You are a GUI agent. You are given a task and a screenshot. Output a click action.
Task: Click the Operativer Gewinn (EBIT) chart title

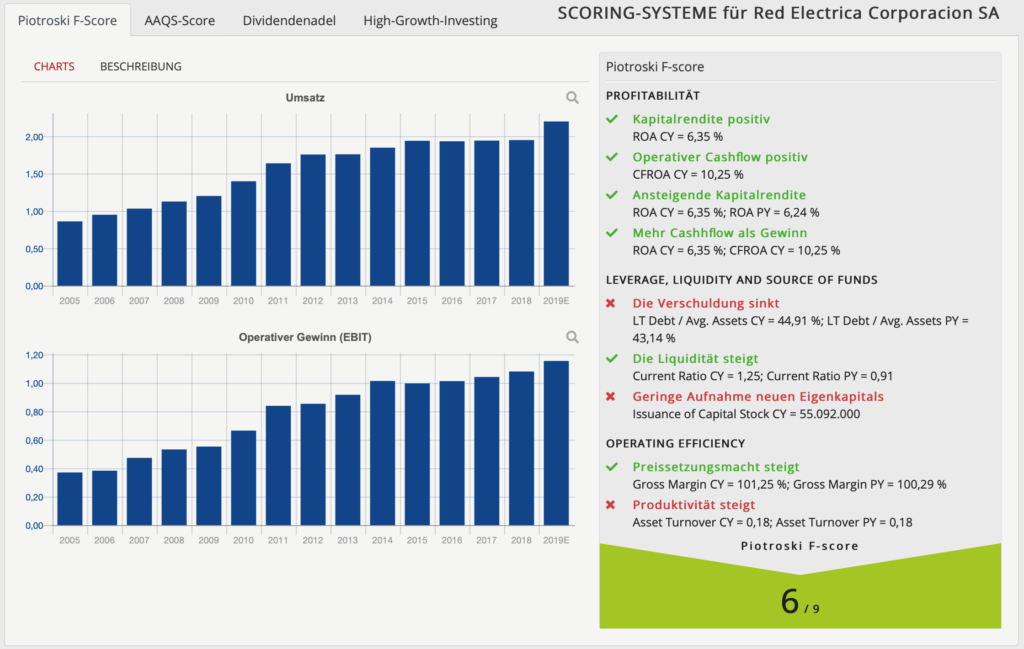click(x=305, y=338)
